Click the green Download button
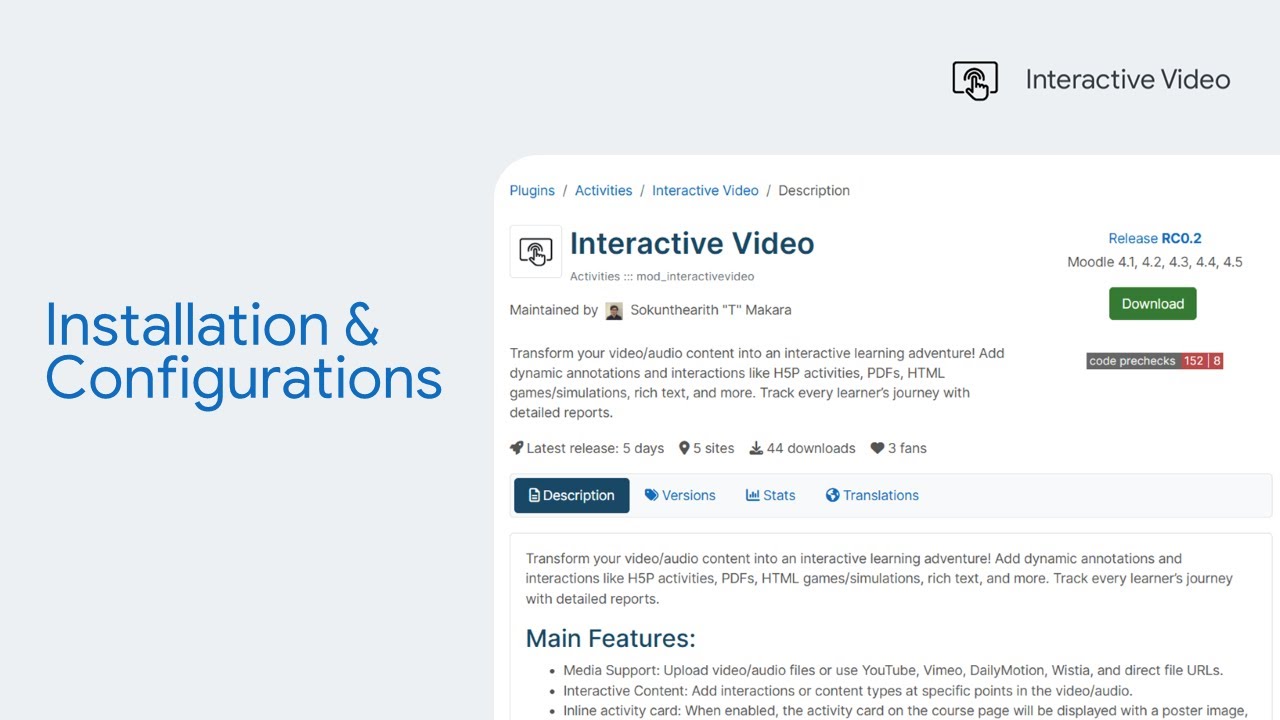Image resolution: width=1280 pixels, height=720 pixels. tap(1153, 304)
